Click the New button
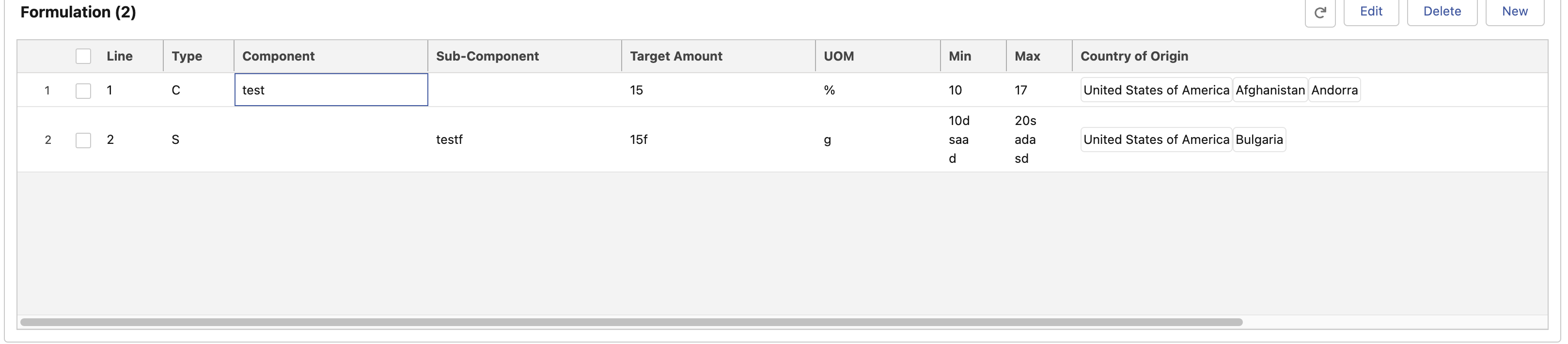 point(1514,12)
